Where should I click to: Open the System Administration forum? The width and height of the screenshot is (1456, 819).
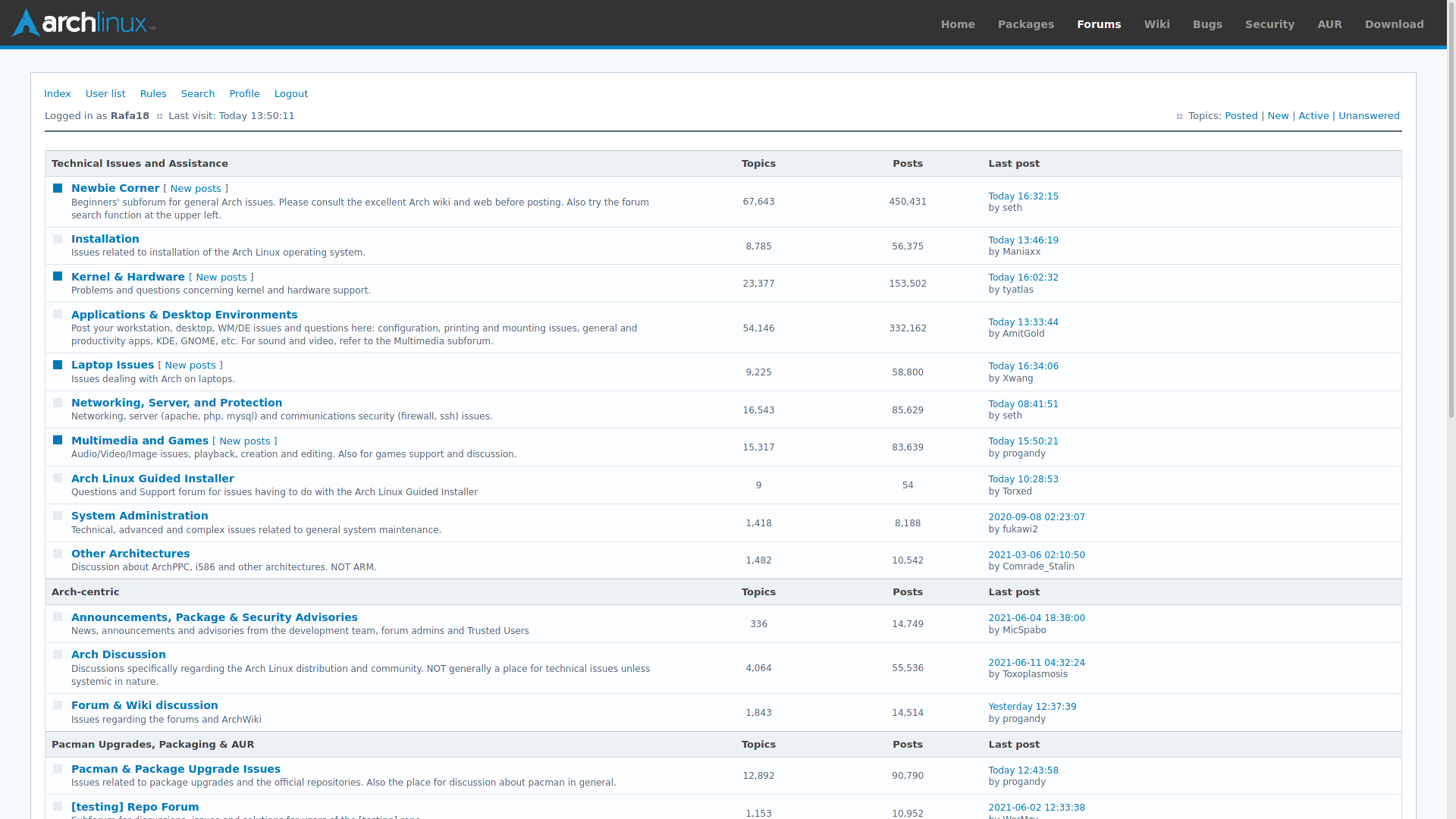140,516
